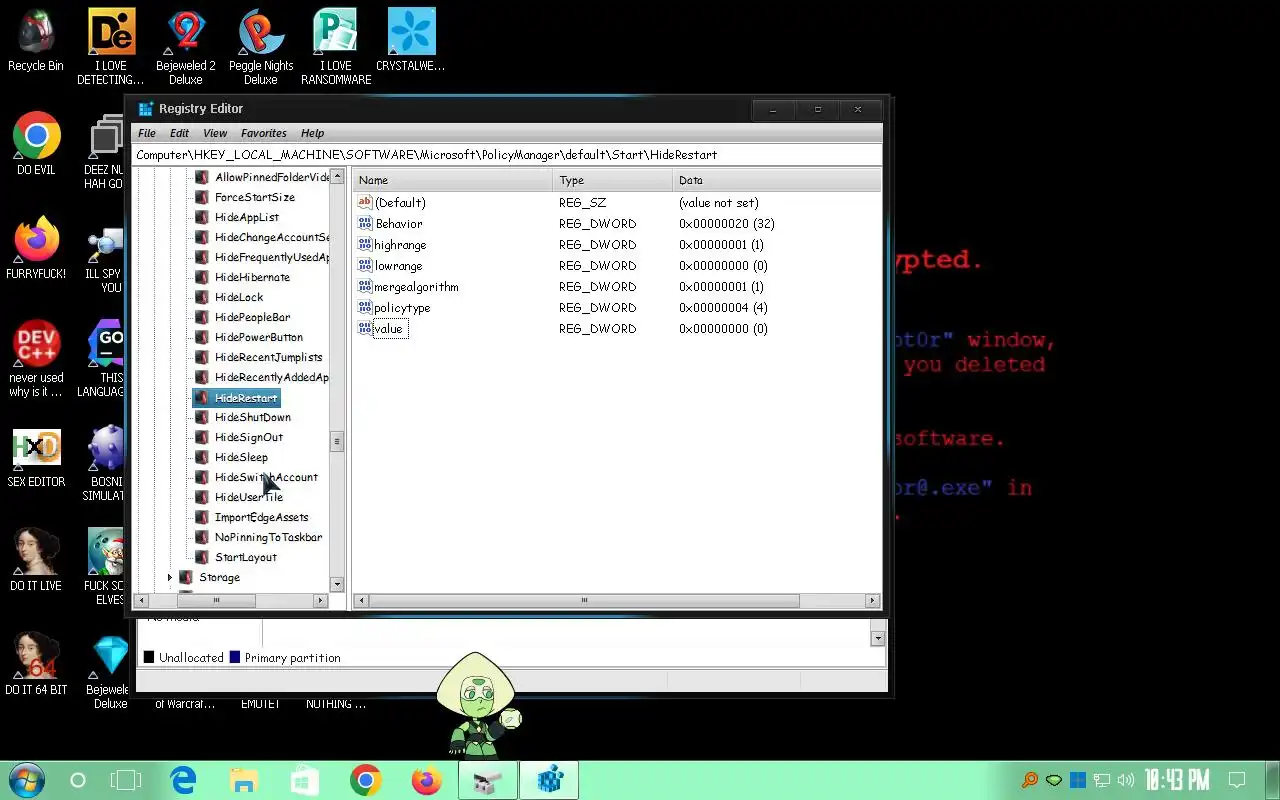This screenshot has height=800, width=1280.
Task: Select the HideSignOut key
Action: tap(249, 437)
